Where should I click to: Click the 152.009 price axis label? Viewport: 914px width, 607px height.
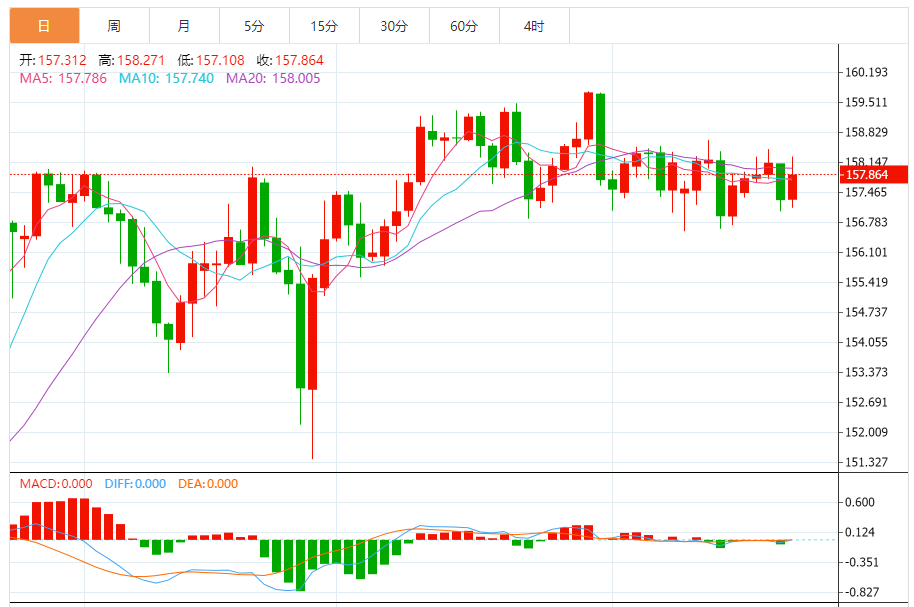pyautogui.click(x=866, y=432)
